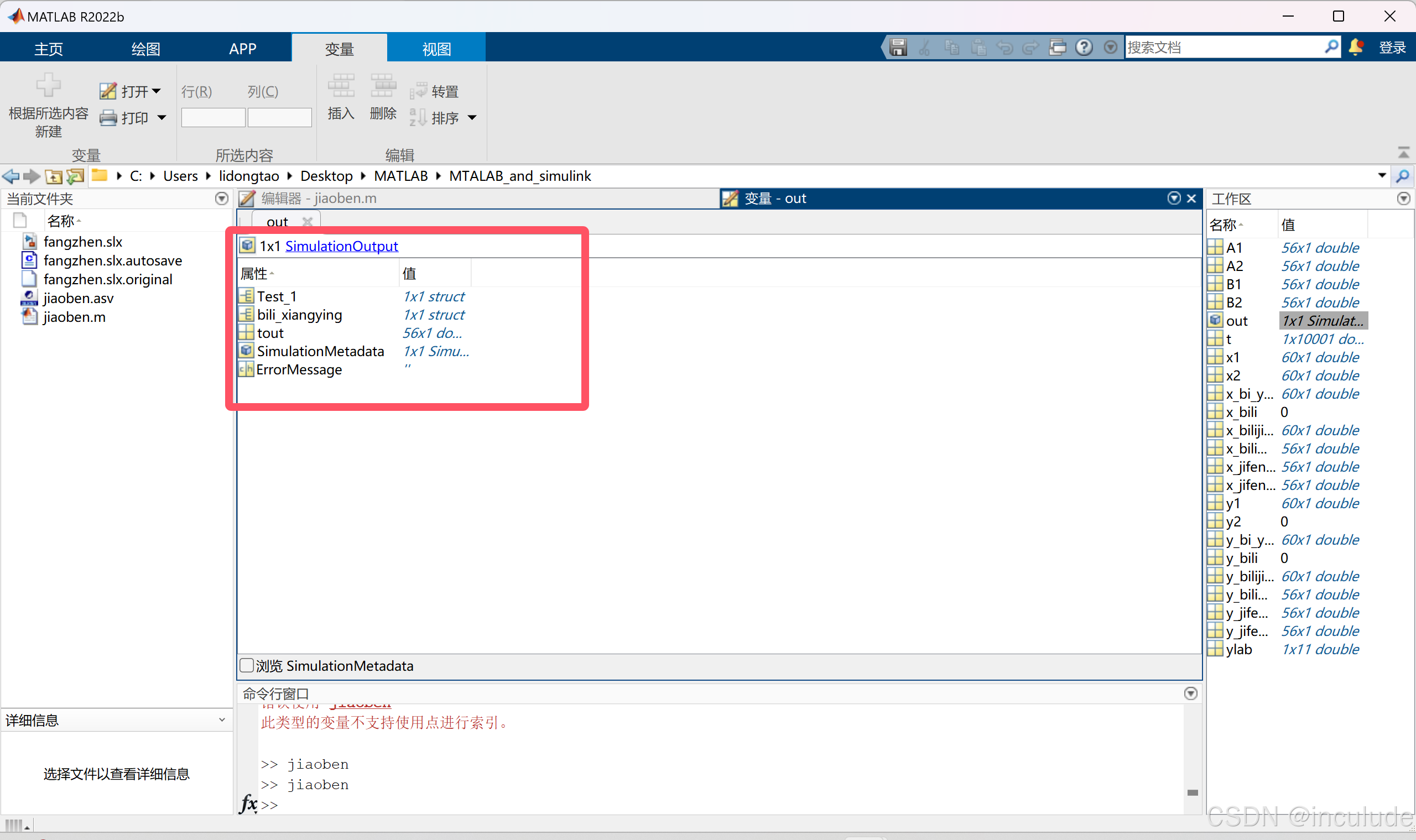Expand the address bar path dropdown
The image size is (1416, 840).
(1382, 176)
